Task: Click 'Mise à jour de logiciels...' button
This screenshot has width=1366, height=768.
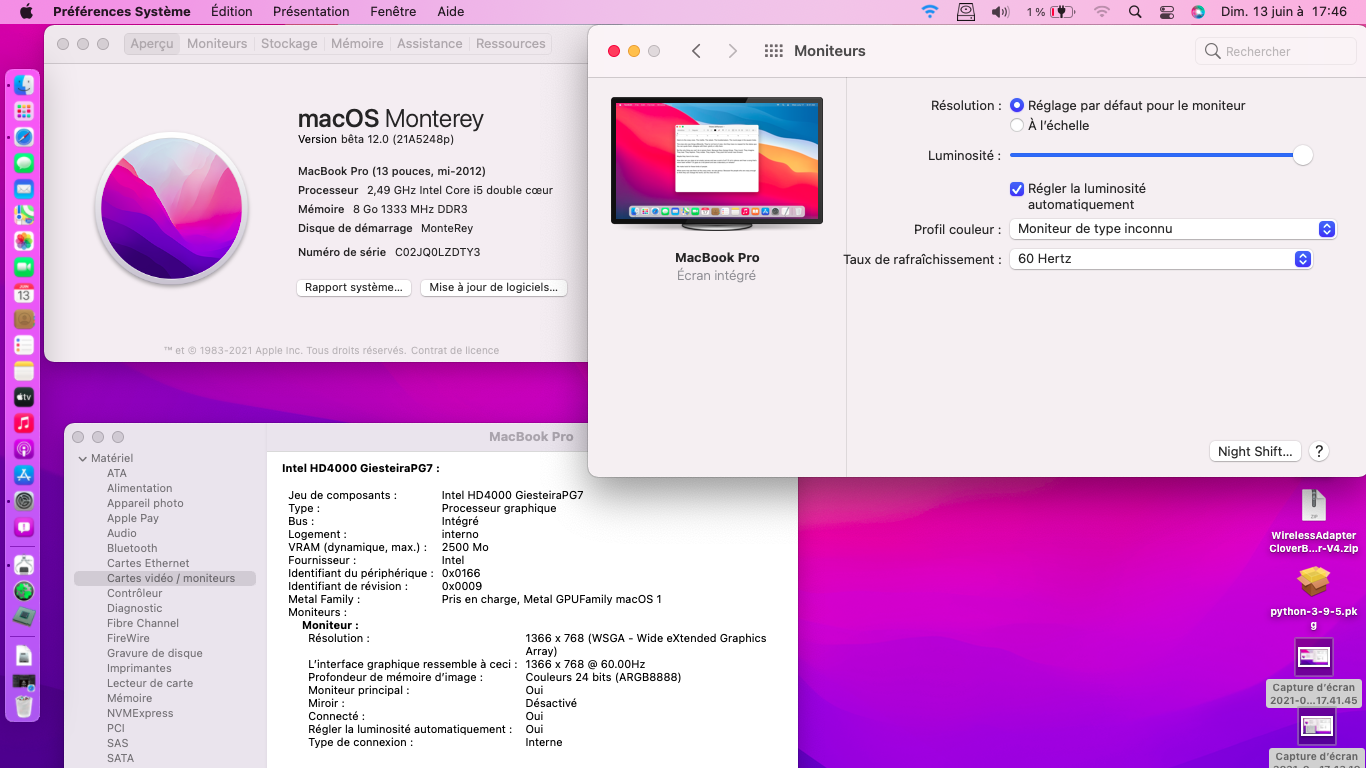Action: click(x=494, y=288)
